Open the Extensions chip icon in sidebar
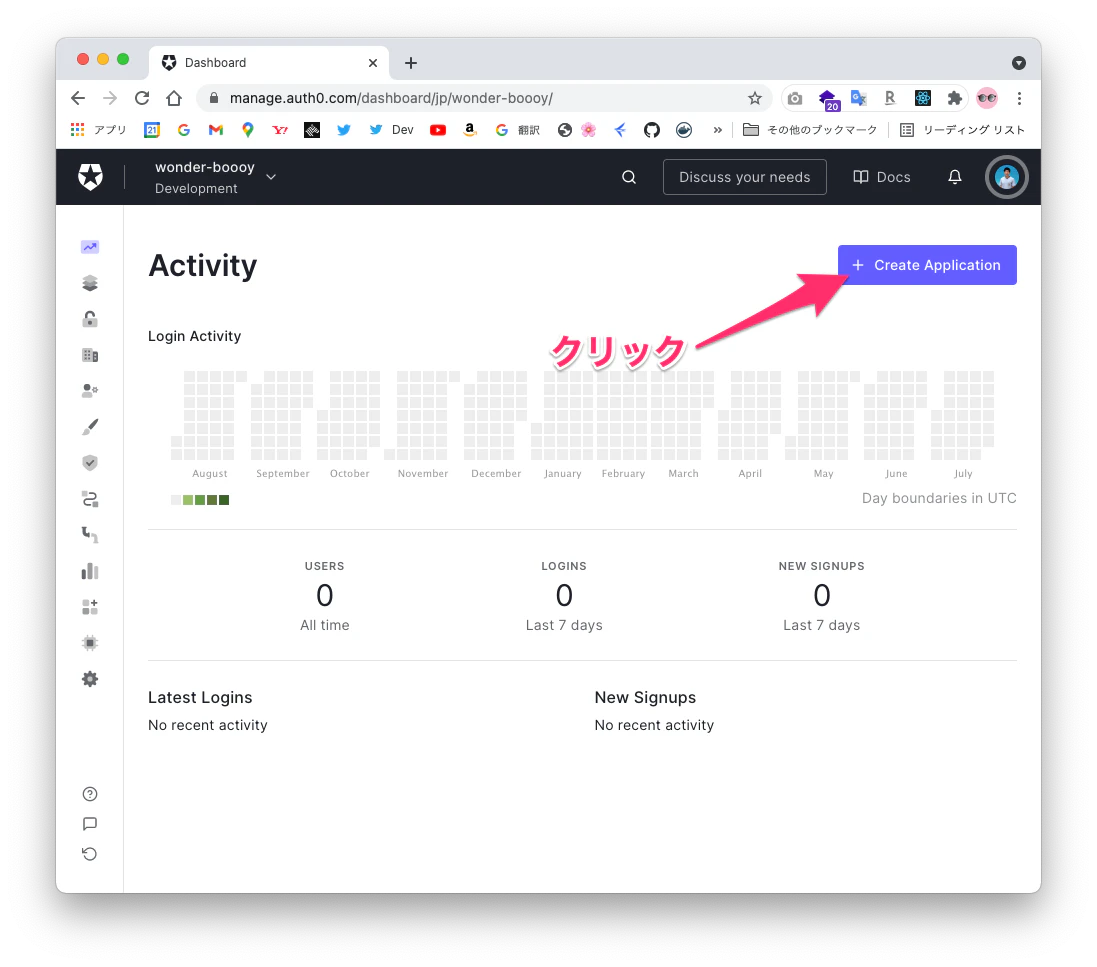The height and width of the screenshot is (967, 1097). (x=90, y=643)
